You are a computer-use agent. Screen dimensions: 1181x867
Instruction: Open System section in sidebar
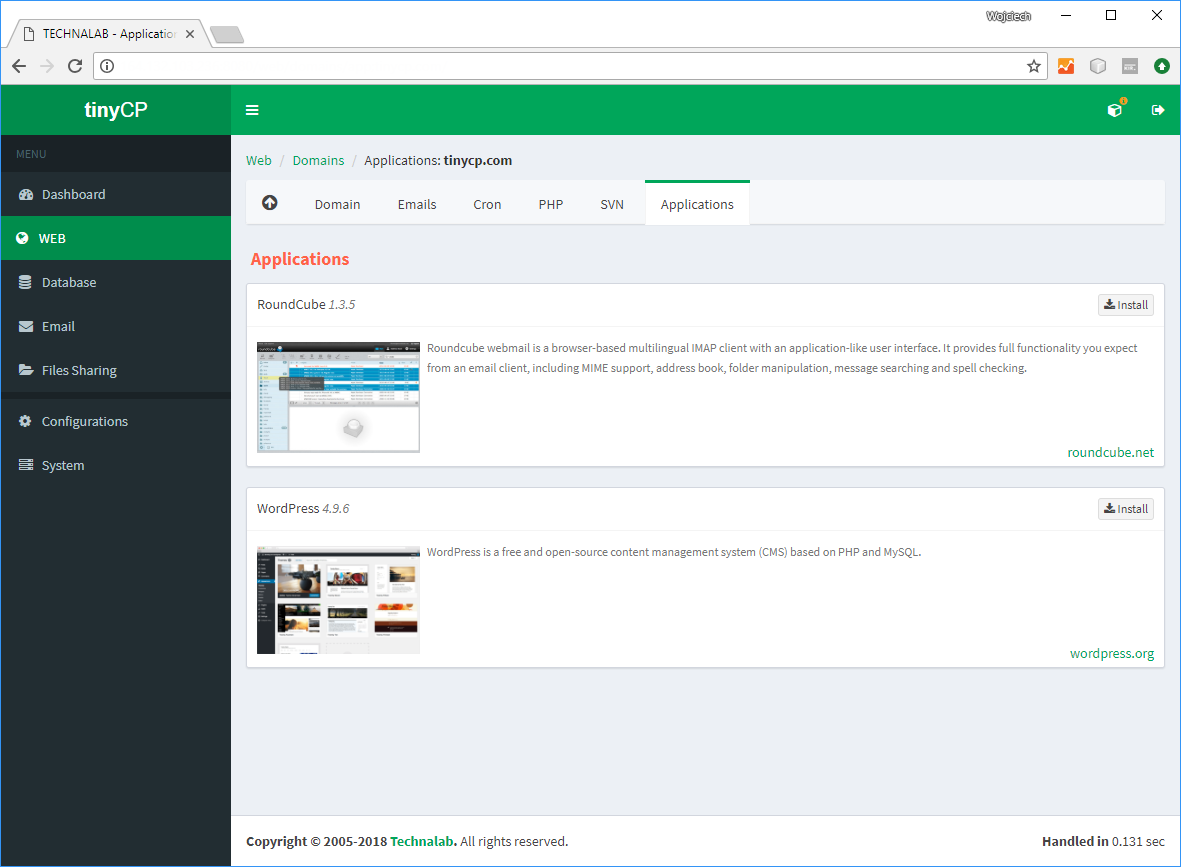tap(116, 465)
